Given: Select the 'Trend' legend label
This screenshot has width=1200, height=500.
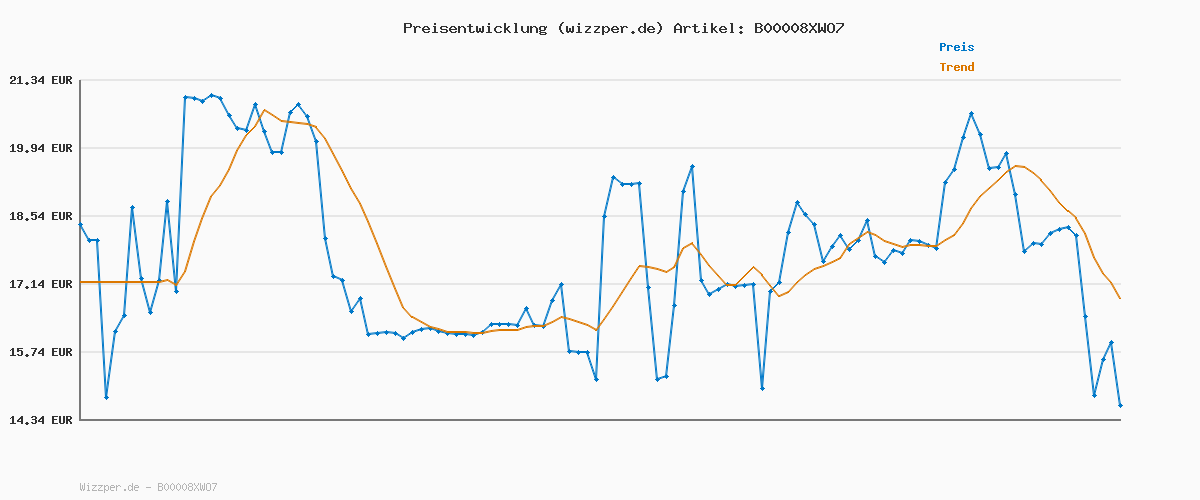Looking at the screenshot, I should coord(956,68).
